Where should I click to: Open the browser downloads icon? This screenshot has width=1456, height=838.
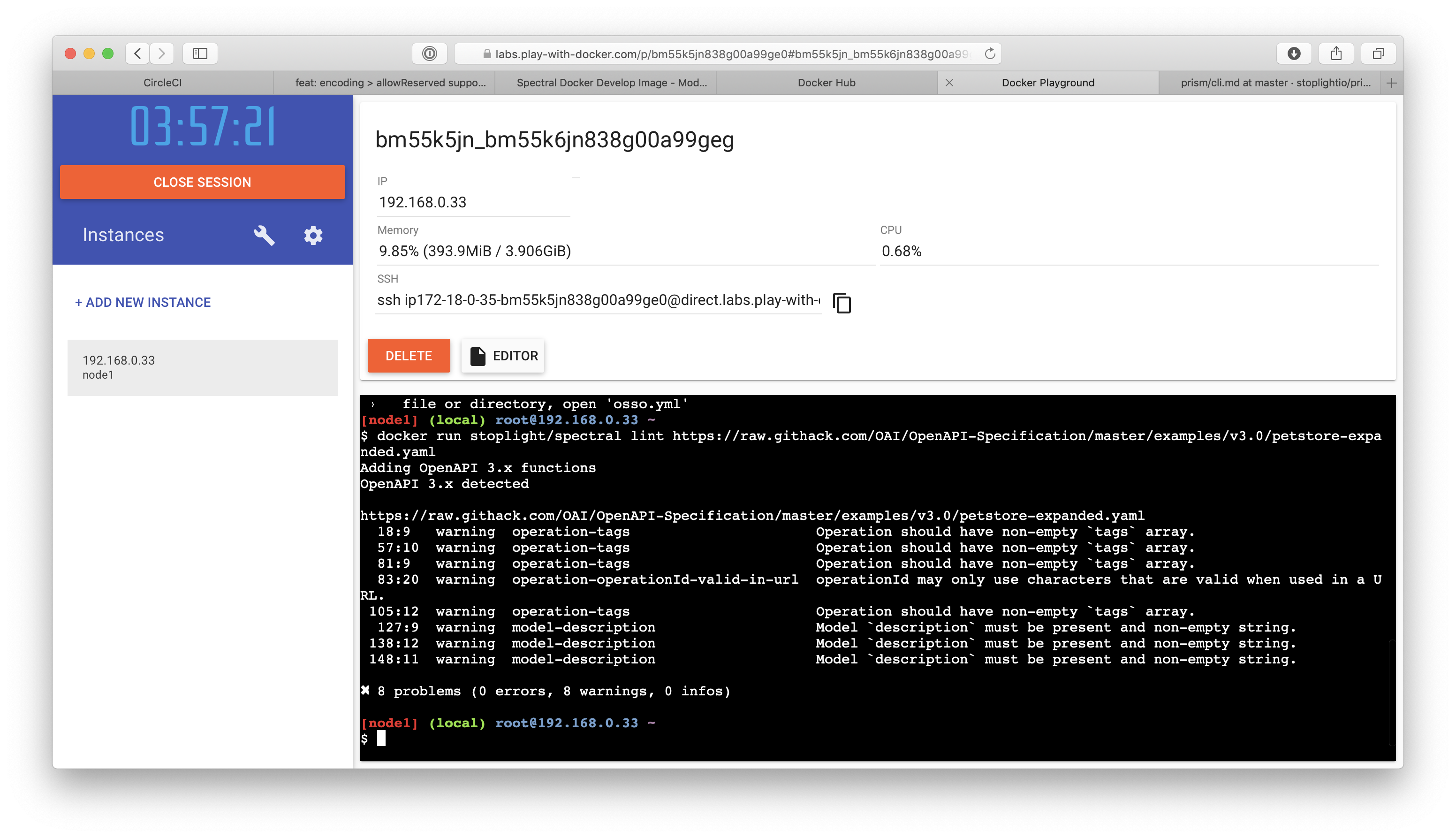(1294, 53)
